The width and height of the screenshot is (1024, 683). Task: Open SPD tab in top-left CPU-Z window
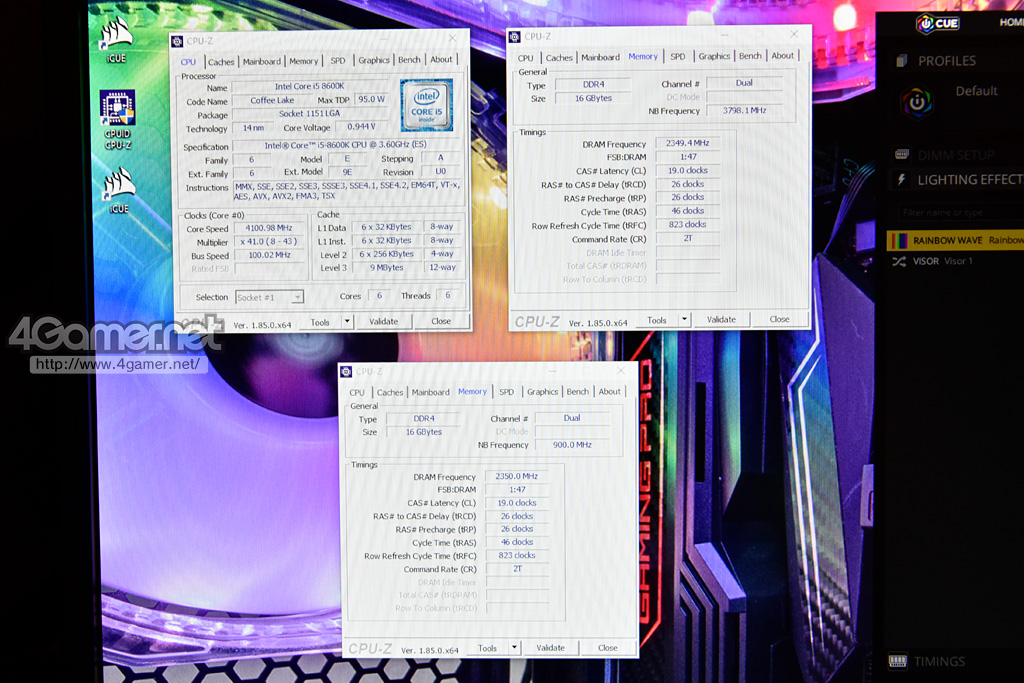pos(338,60)
